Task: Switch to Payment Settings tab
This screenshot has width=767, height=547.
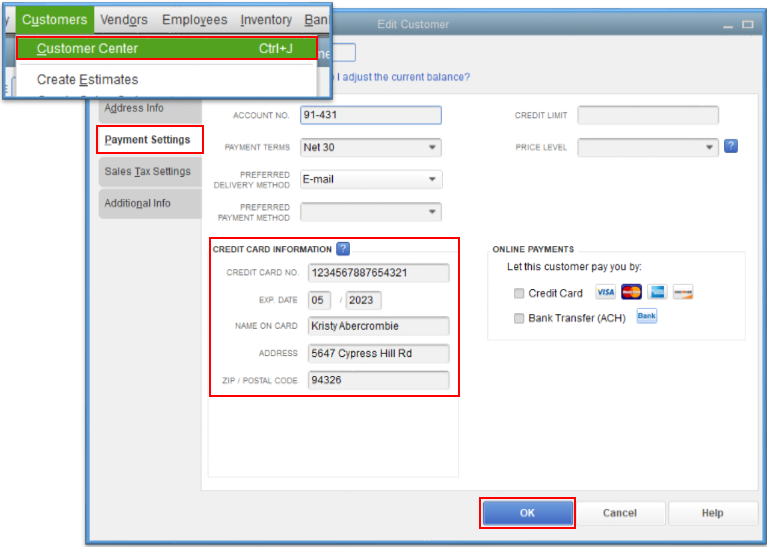Action: (x=150, y=140)
